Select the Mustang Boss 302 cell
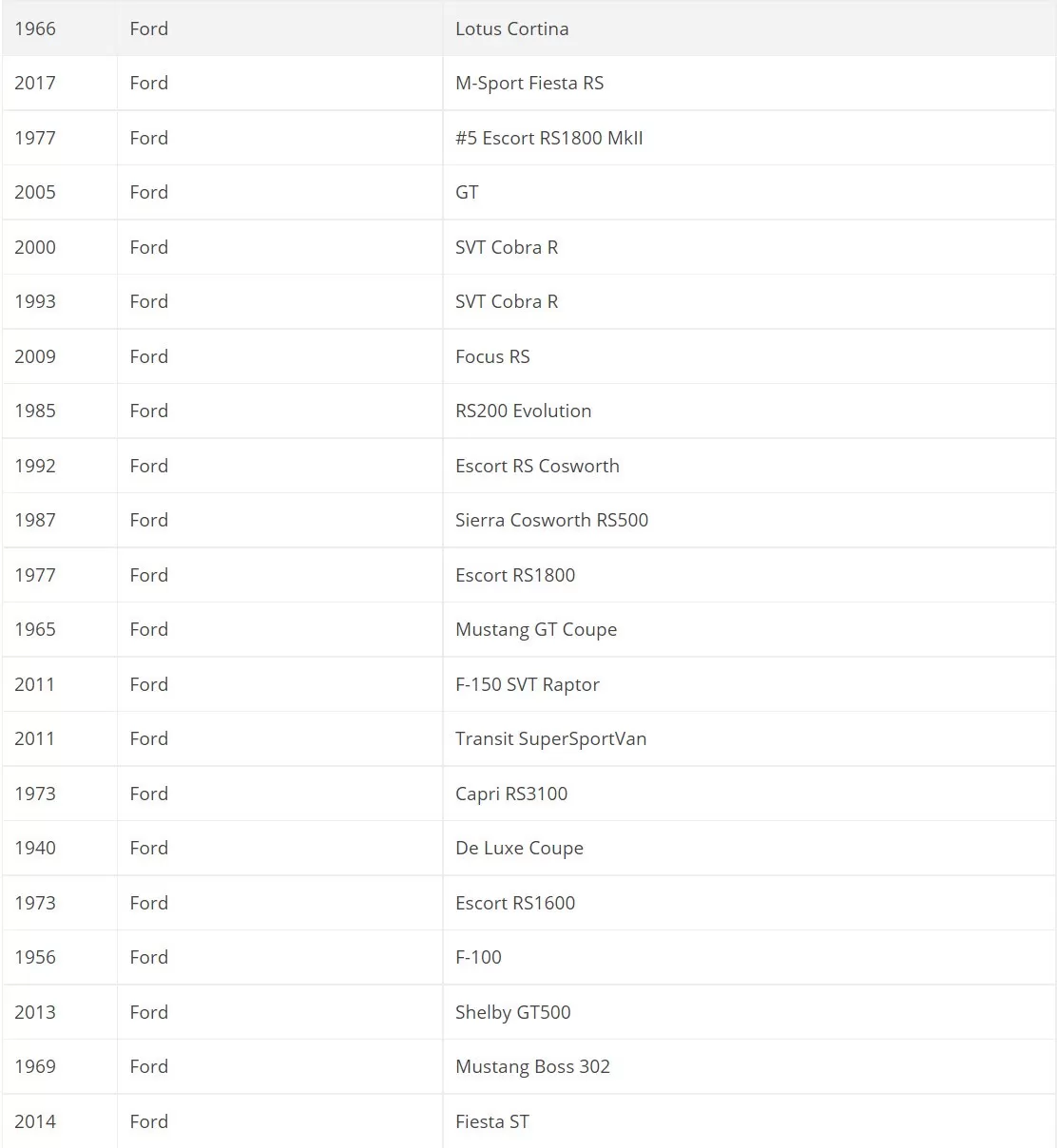 tap(749, 1066)
